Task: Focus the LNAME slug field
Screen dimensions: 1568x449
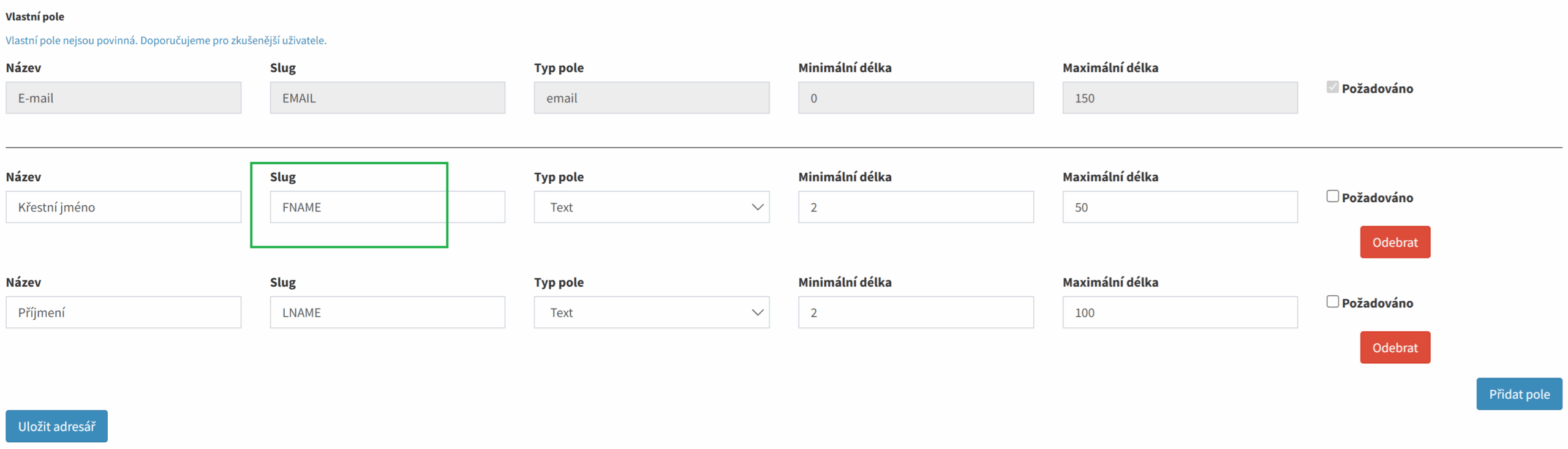Action: [387, 312]
